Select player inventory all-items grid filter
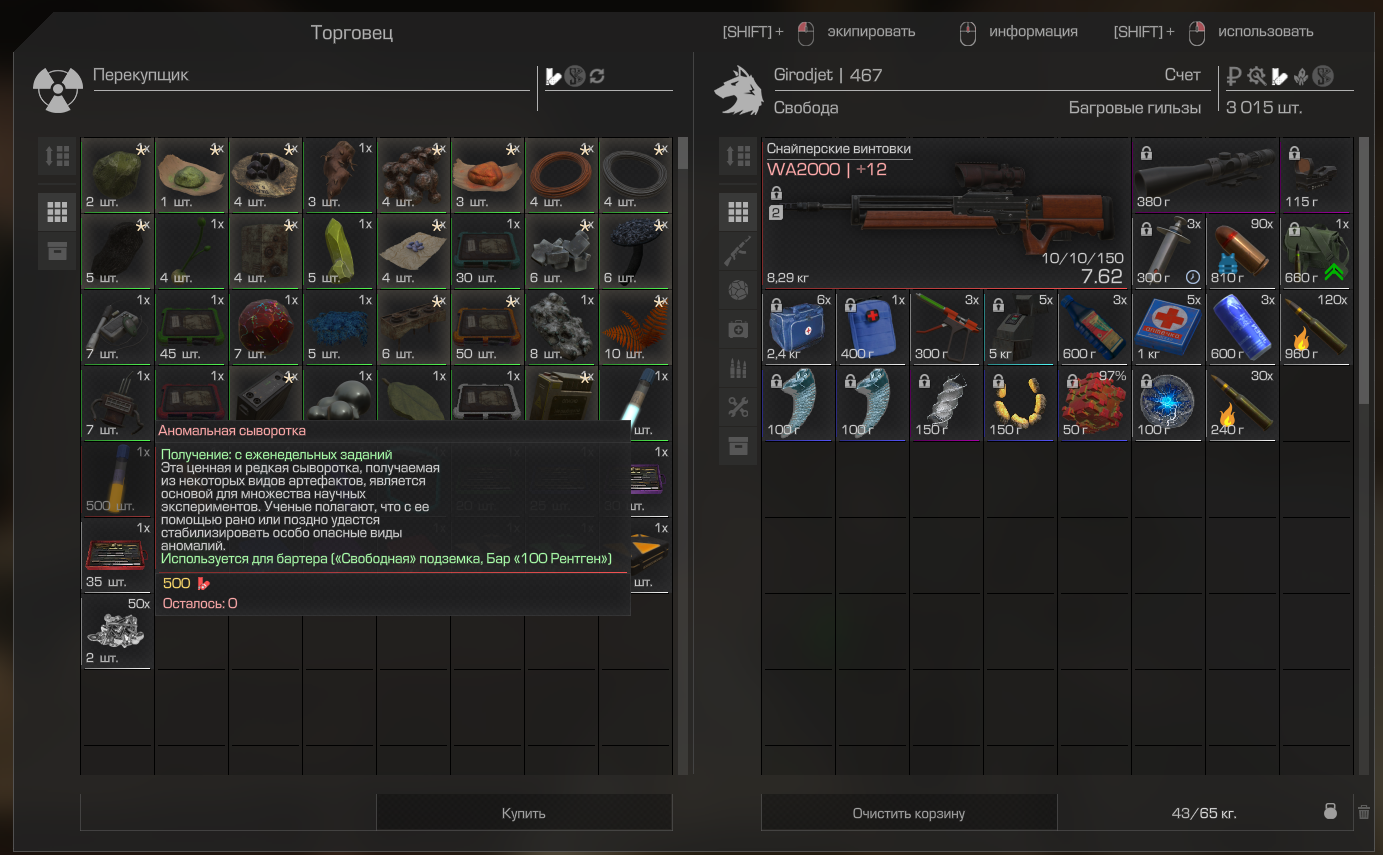Screen dimensions: 1383x855 click(x=738, y=212)
